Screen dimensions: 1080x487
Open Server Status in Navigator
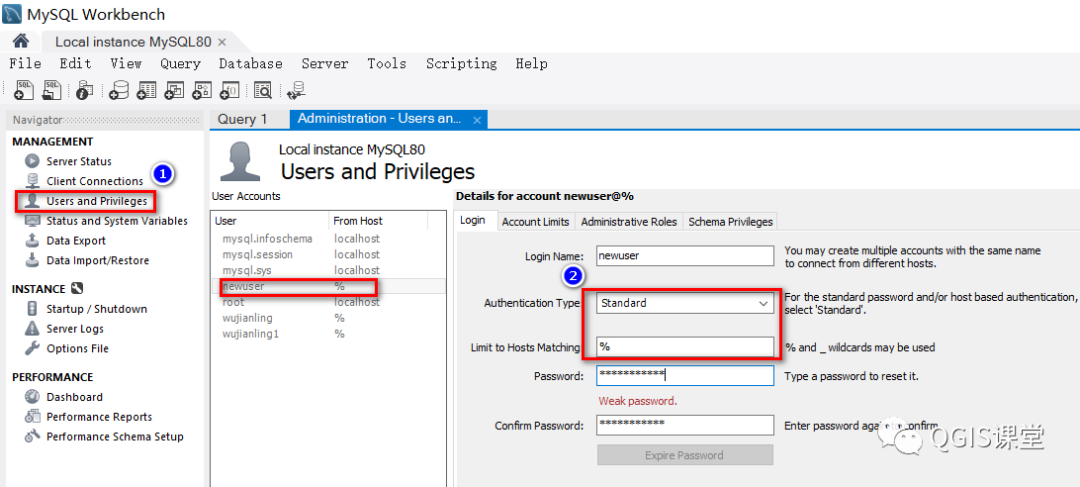pyautogui.click(x=79, y=161)
